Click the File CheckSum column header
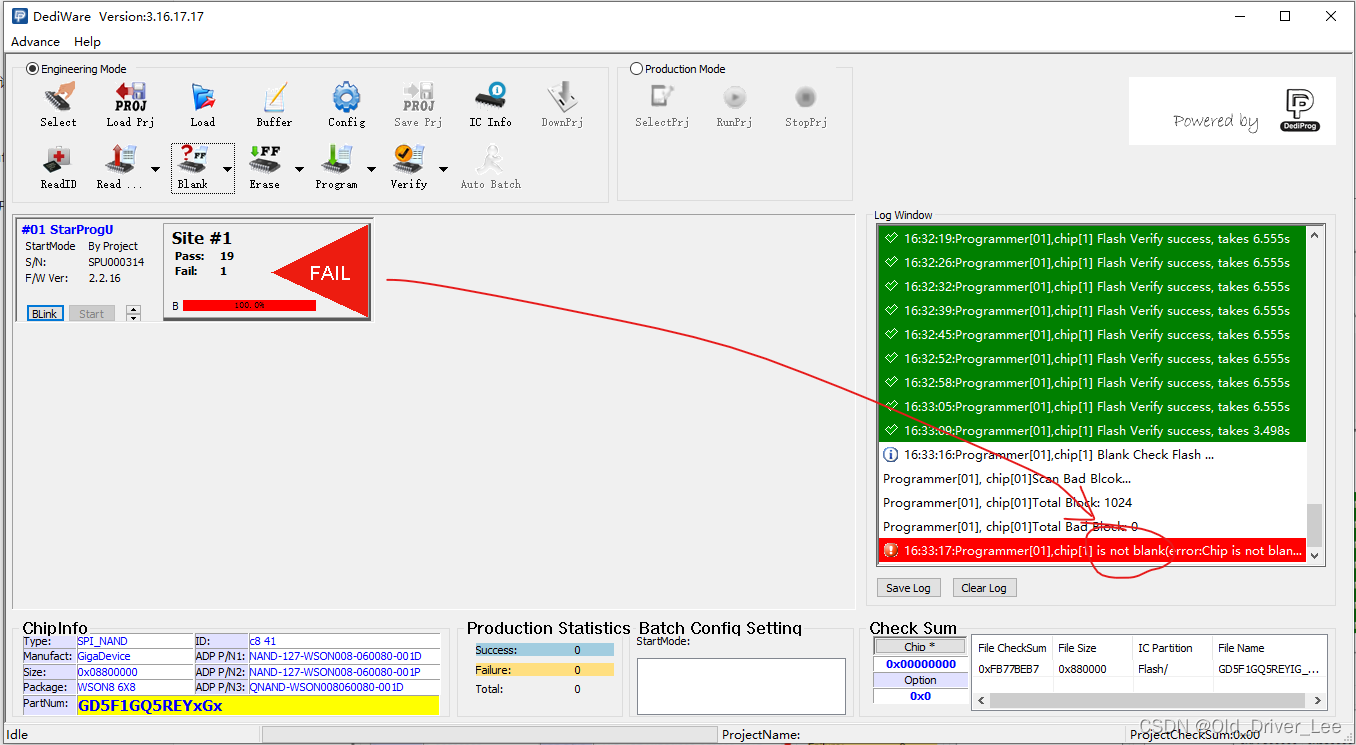 tap(1013, 648)
